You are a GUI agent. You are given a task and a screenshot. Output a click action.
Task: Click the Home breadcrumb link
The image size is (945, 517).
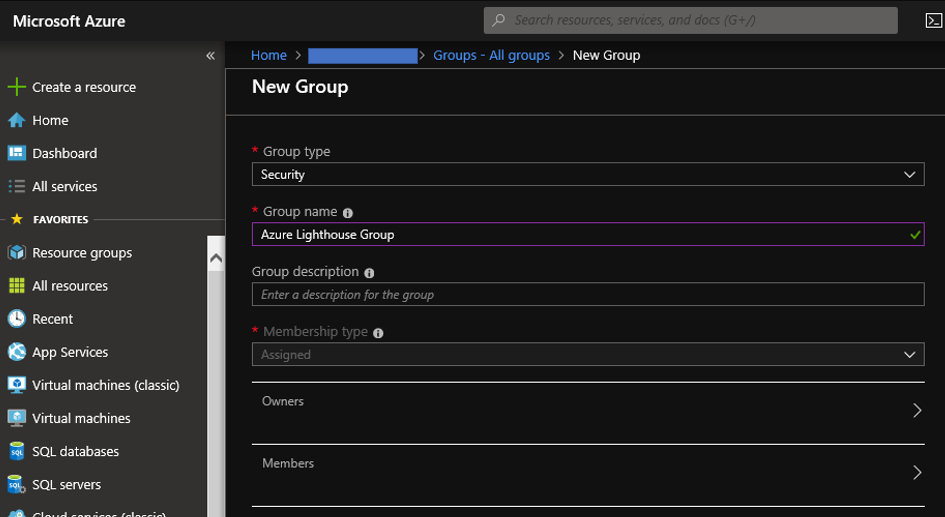click(x=269, y=55)
